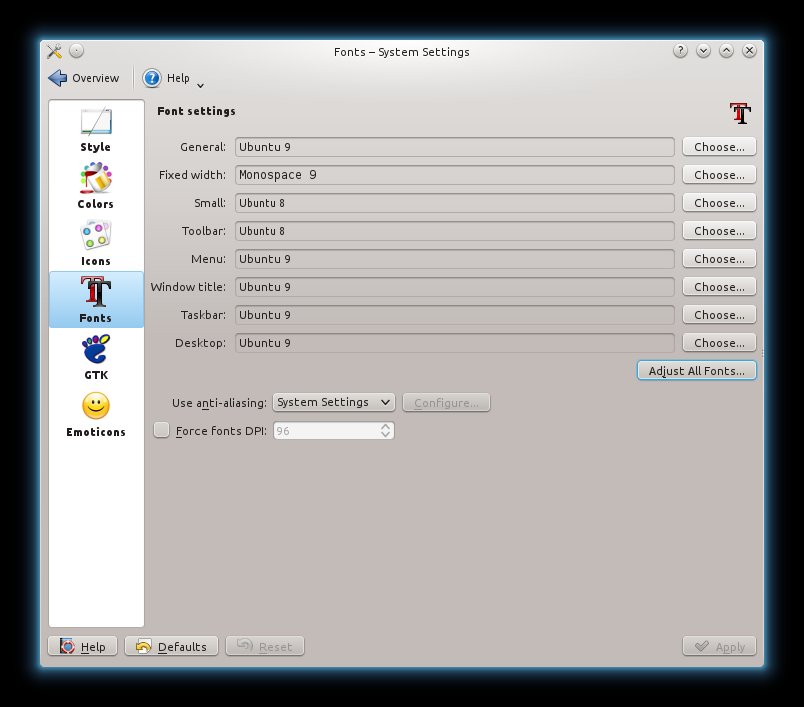Open the Emoticons smiley icon
The width and height of the screenshot is (804, 707).
96,406
